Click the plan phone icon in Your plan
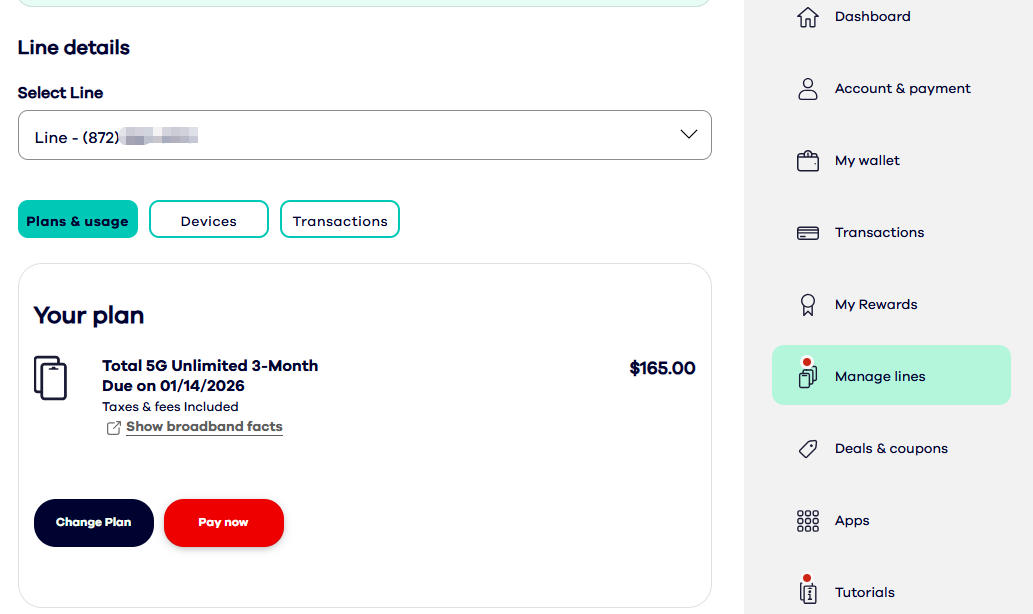Viewport: 1033px width, 614px height. [50, 377]
